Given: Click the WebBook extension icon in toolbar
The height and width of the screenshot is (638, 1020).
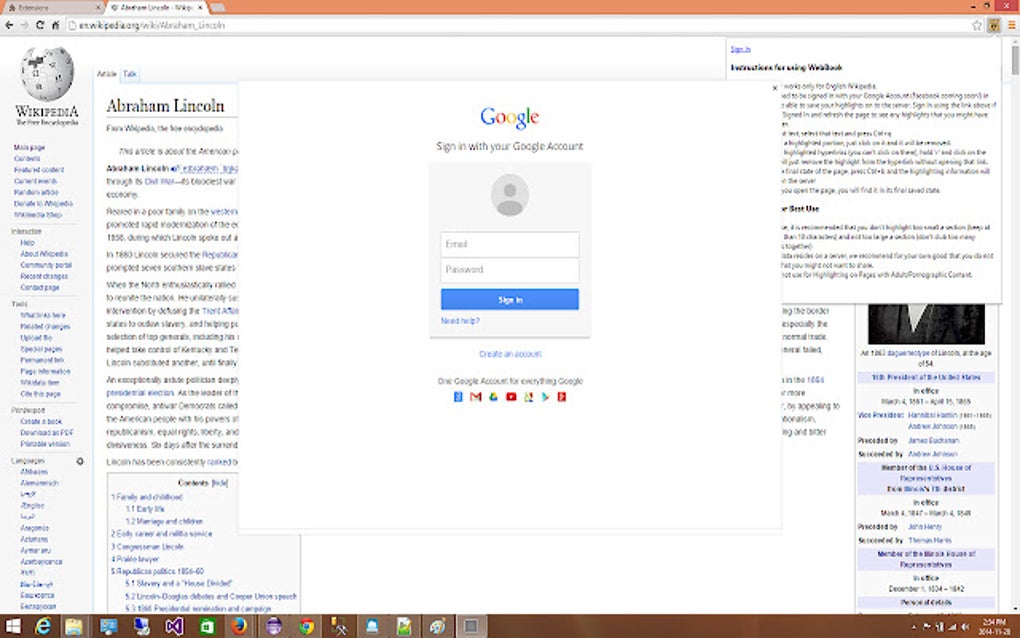Looking at the screenshot, I should 994,25.
